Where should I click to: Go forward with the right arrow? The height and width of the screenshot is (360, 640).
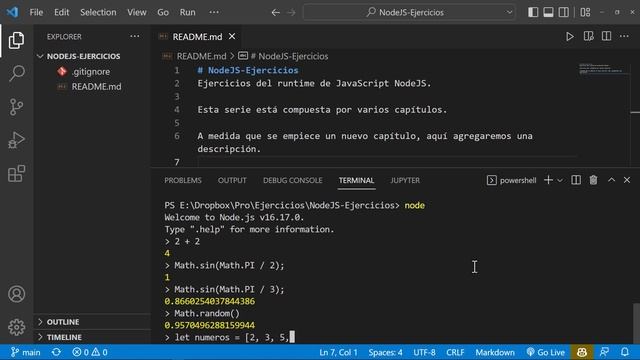(x=291, y=12)
